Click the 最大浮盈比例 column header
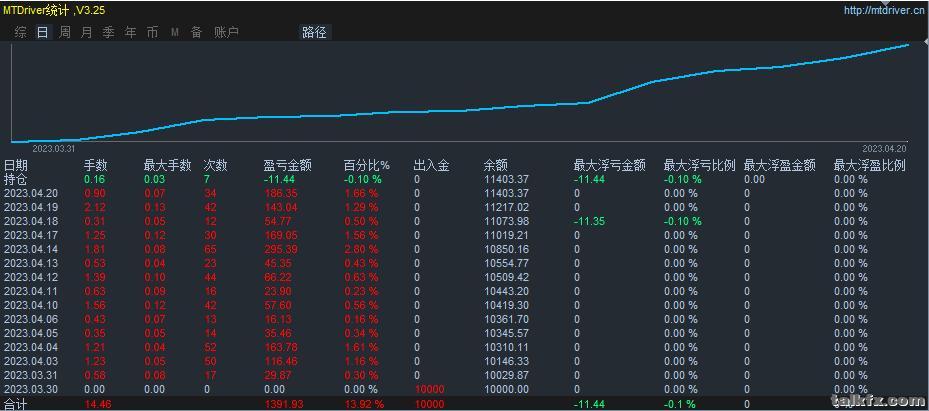Screen dimensions: 929x411 [870, 165]
